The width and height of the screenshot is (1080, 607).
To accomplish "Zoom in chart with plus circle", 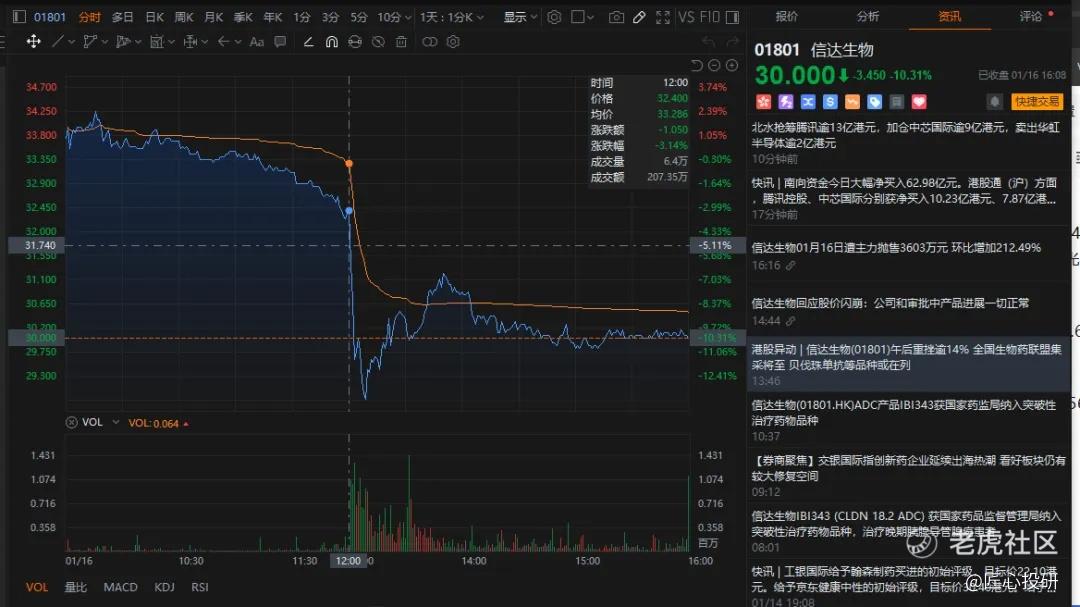I will 732,65.
